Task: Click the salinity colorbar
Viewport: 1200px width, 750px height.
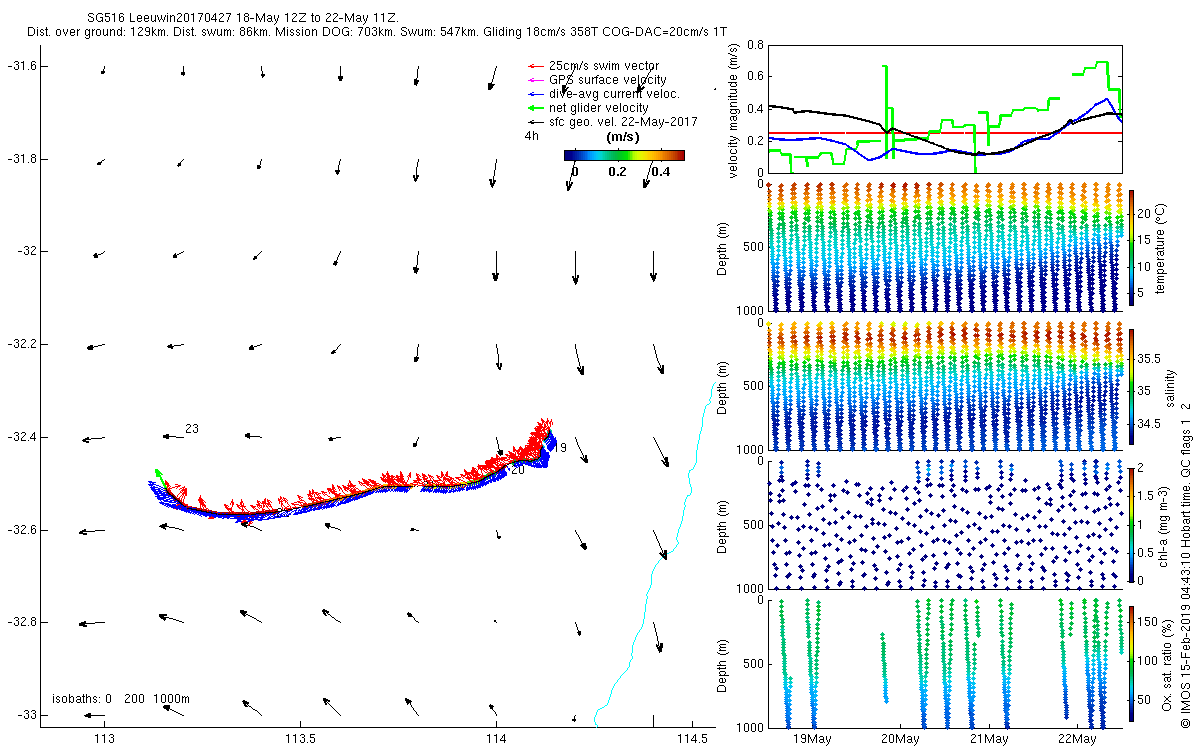Action: pos(1133,389)
